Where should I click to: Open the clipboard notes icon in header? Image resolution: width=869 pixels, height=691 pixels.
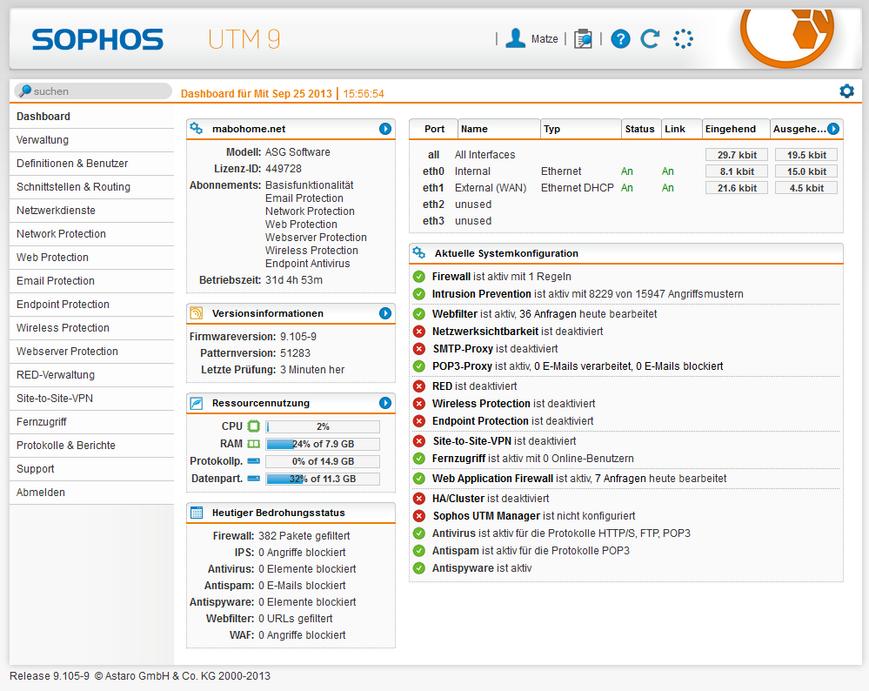point(583,38)
